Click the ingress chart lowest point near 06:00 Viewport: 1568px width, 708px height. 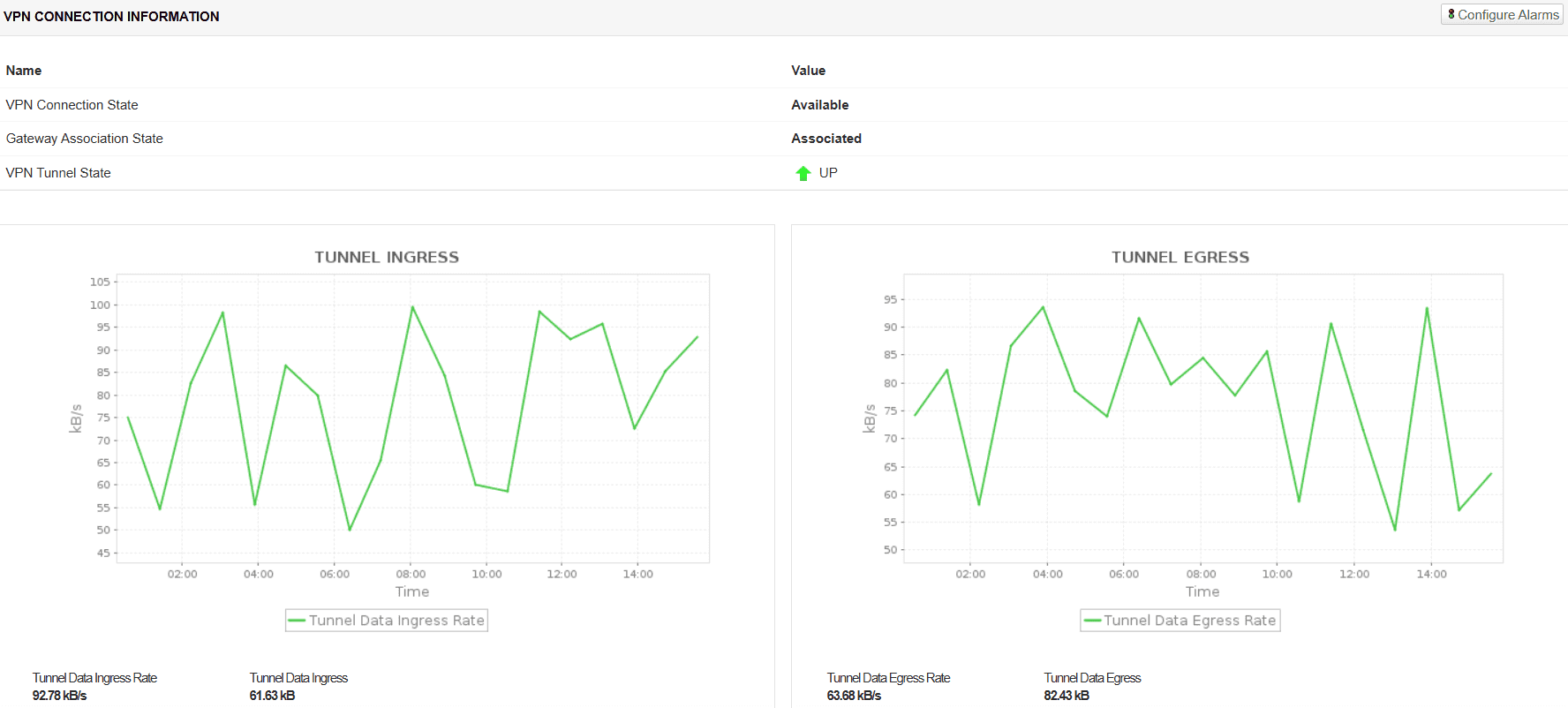tap(350, 530)
